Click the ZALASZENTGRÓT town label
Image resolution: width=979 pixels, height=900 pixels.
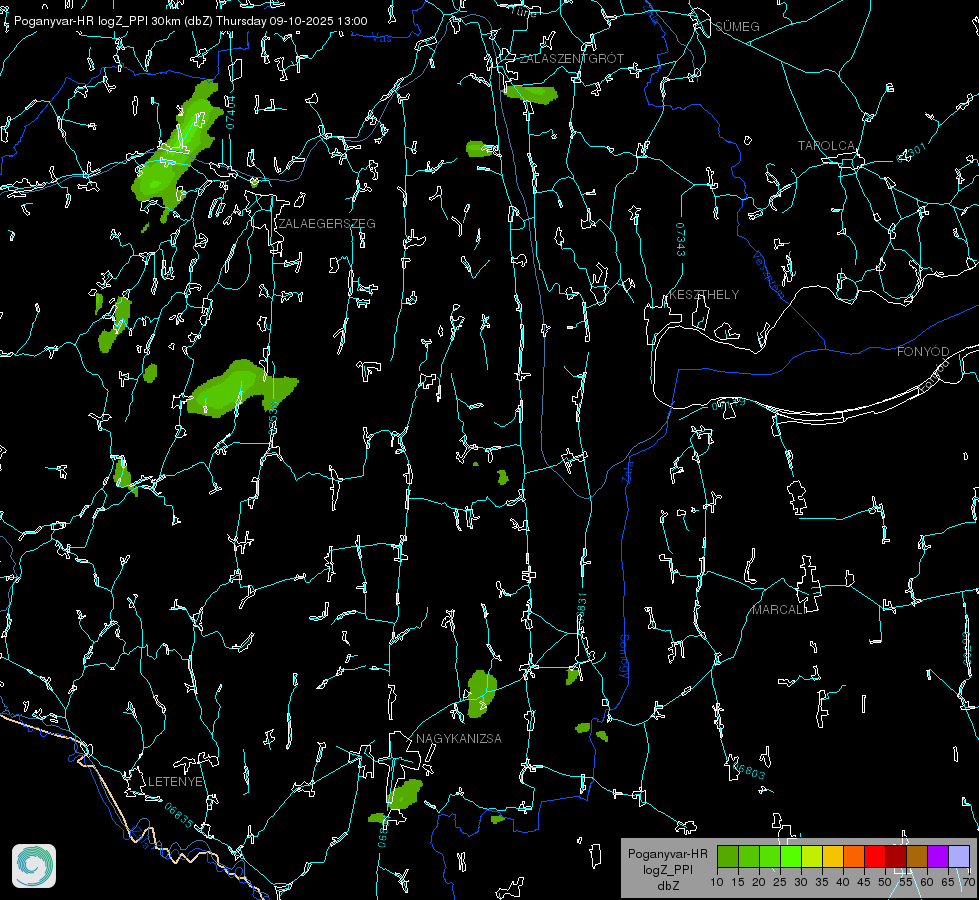[x=572, y=58]
